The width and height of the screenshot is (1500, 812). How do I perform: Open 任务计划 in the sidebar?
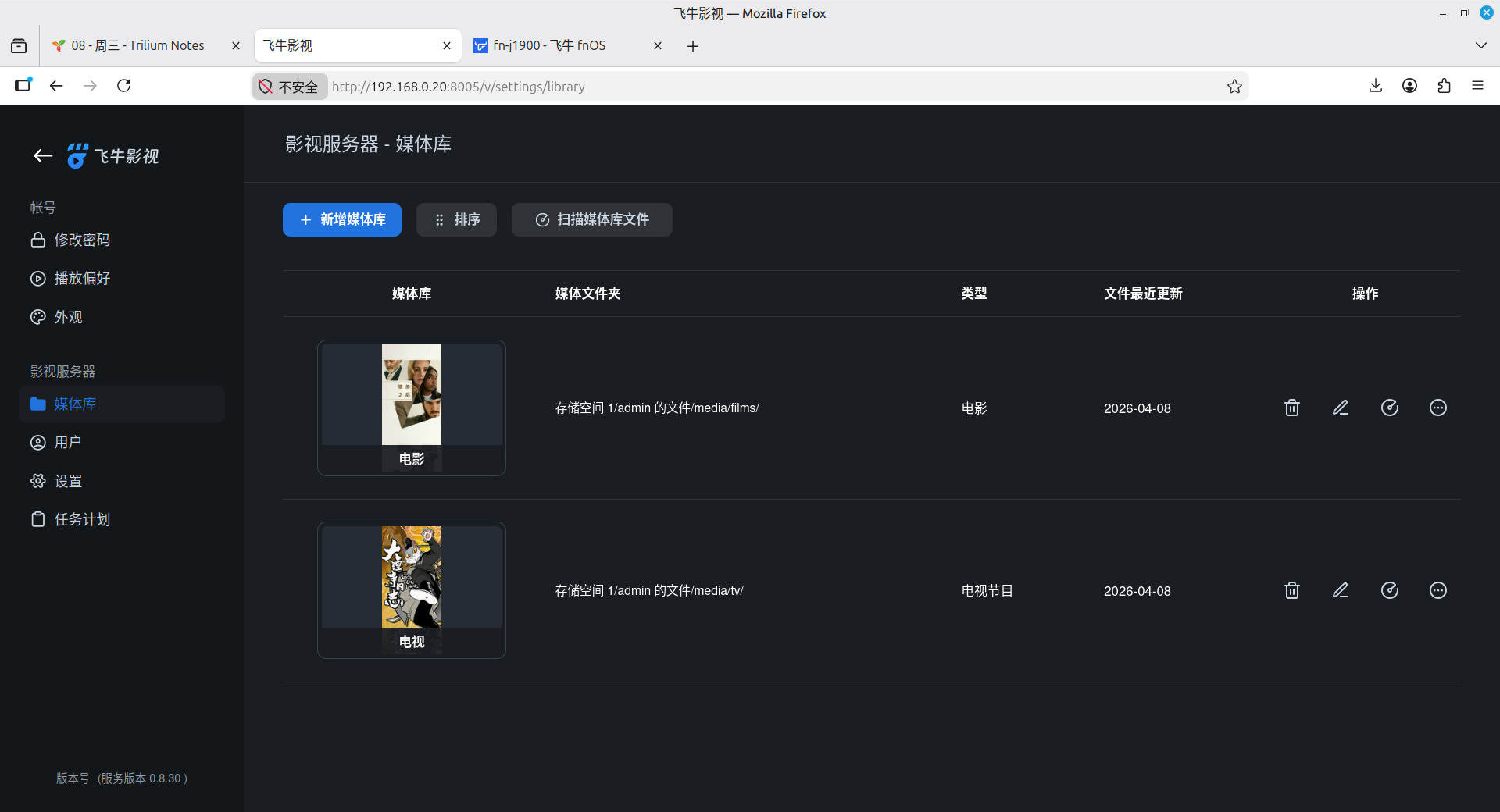pos(81,520)
